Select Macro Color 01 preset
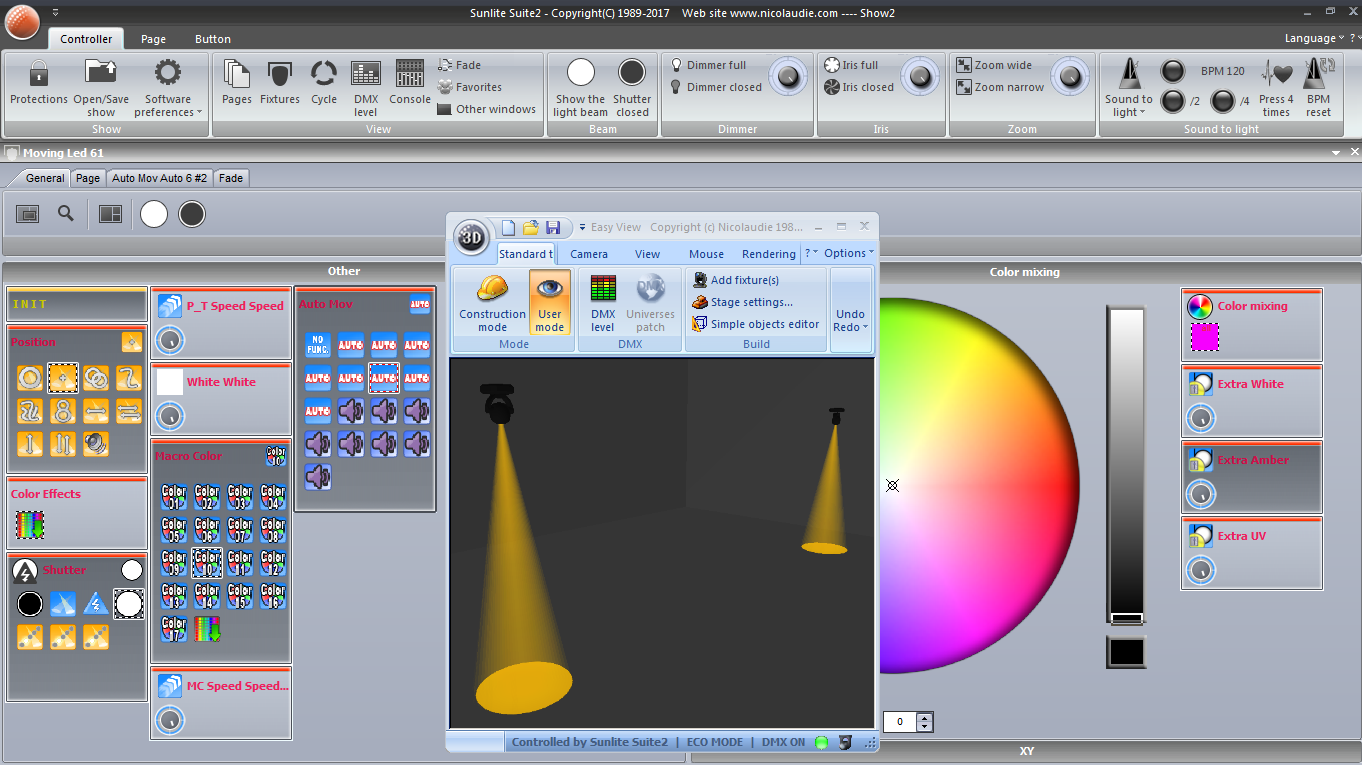 (x=174, y=496)
